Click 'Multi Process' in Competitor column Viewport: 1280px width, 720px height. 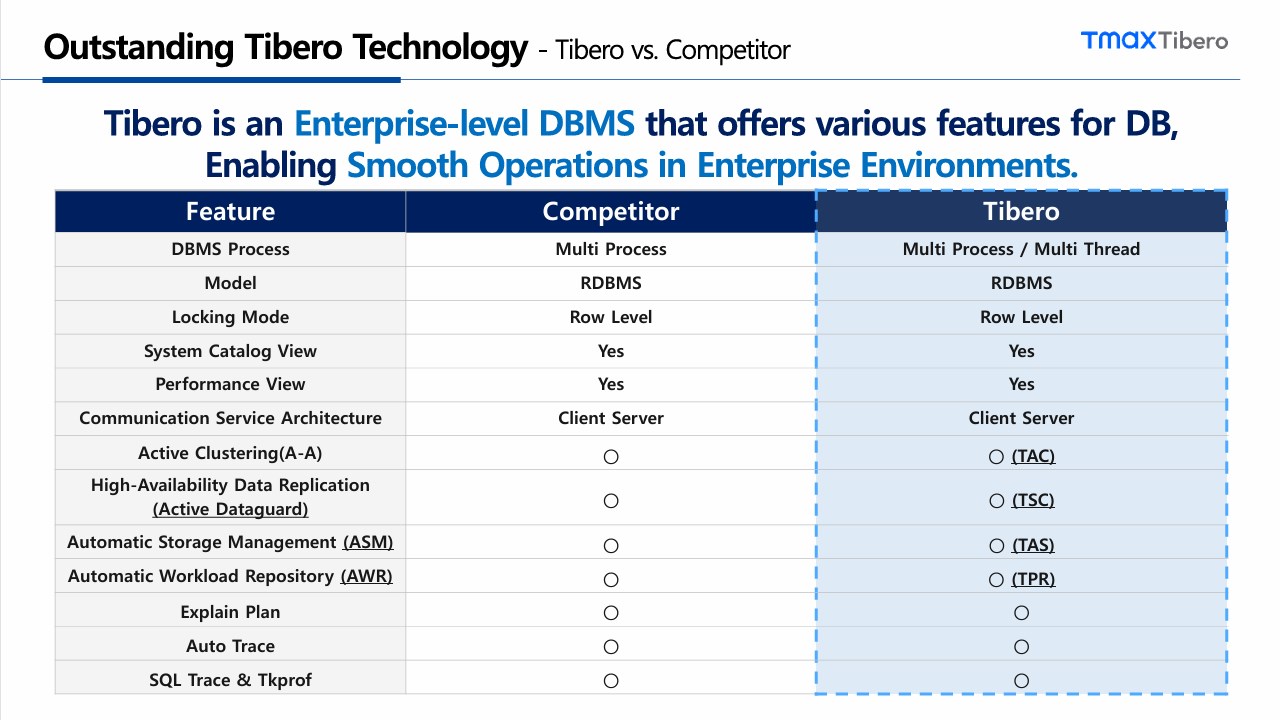611,249
